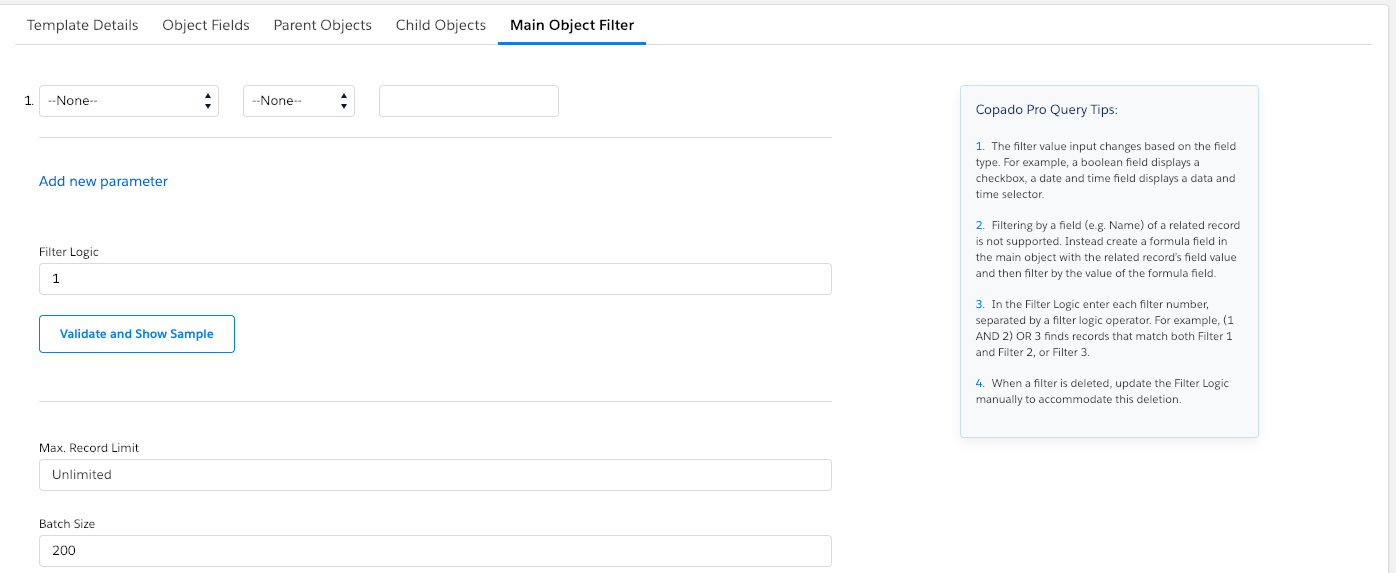Click the Main Object Filter tab
This screenshot has height=573, width=1396.
pyautogui.click(x=572, y=25)
